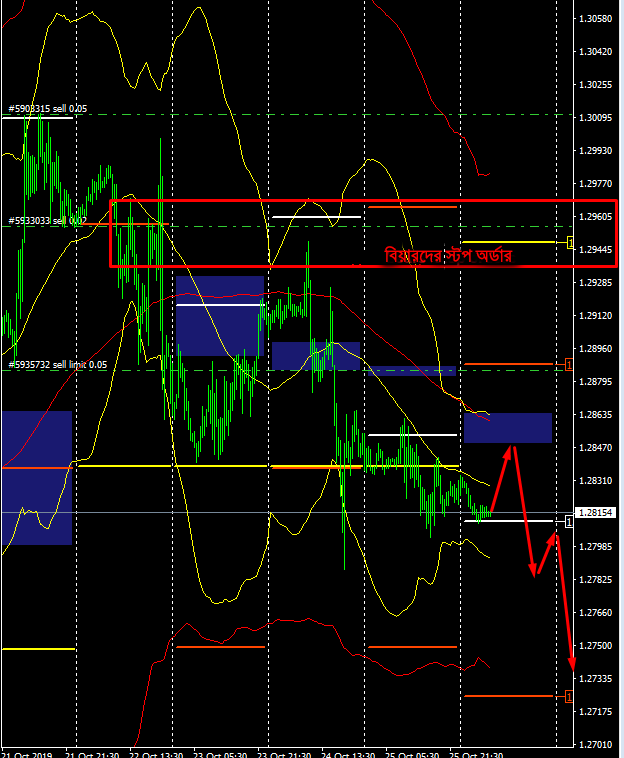
Task: Click the 25 Oct 21:30 time label
Action: tap(477, 752)
